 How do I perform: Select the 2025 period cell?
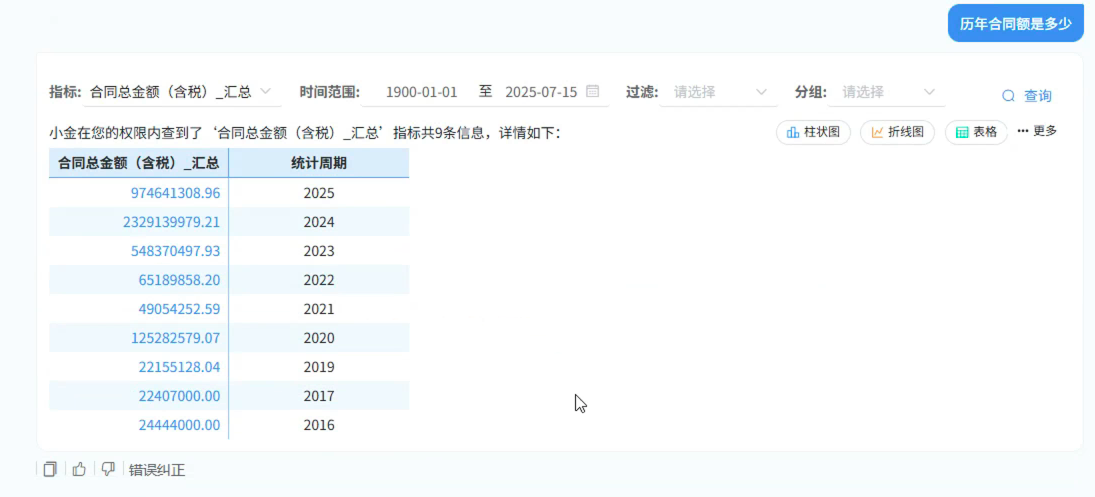pos(319,193)
